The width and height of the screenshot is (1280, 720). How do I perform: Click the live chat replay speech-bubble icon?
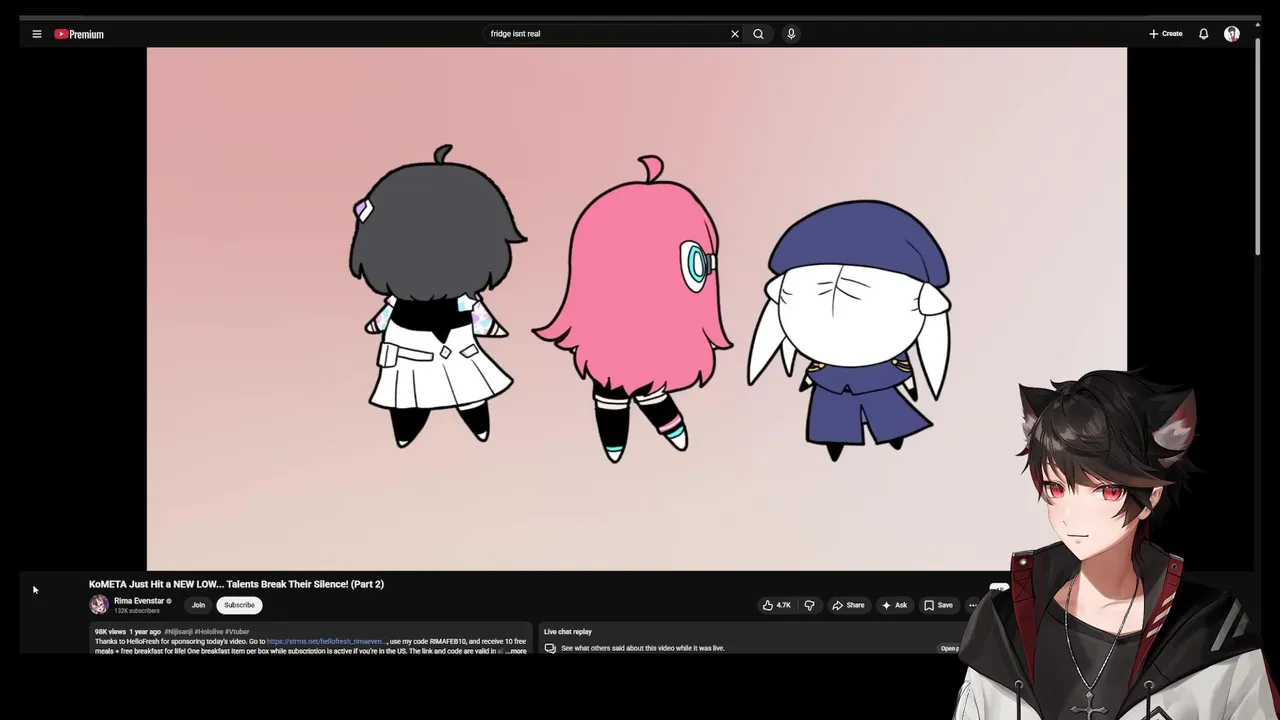[550, 648]
